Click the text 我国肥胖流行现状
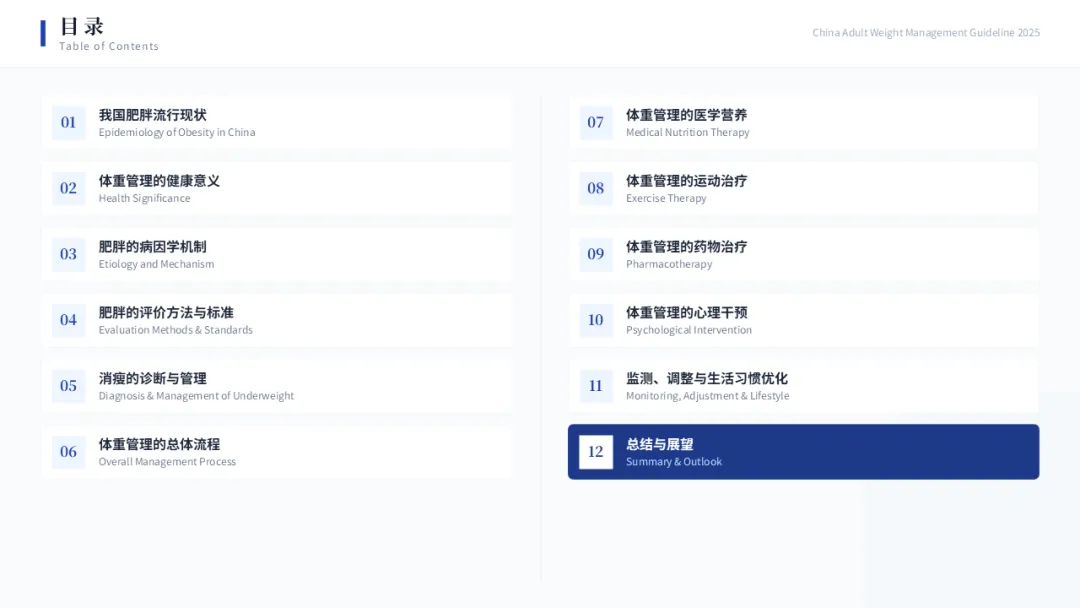 tap(152, 115)
